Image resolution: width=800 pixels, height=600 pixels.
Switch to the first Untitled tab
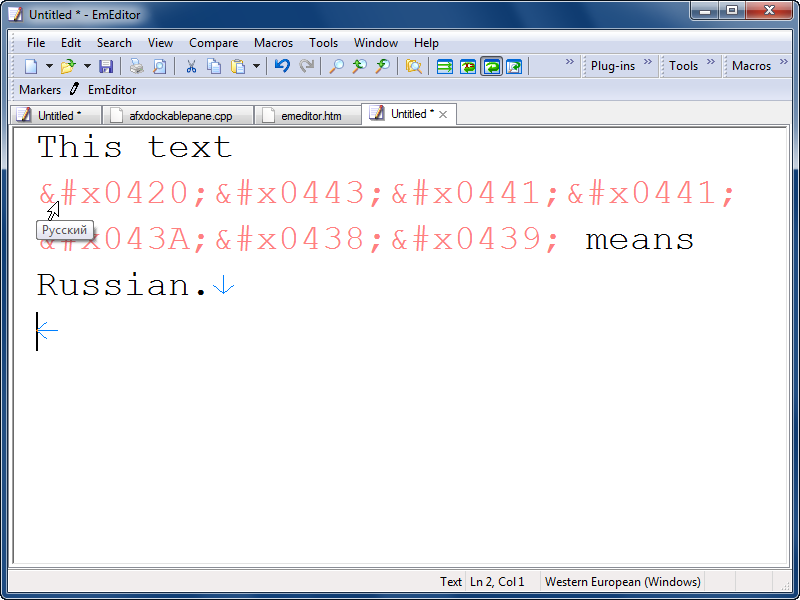(56, 115)
